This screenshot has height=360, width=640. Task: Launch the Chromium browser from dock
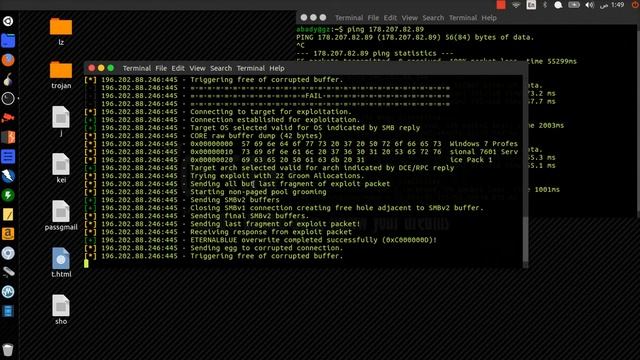[x=8, y=253]
